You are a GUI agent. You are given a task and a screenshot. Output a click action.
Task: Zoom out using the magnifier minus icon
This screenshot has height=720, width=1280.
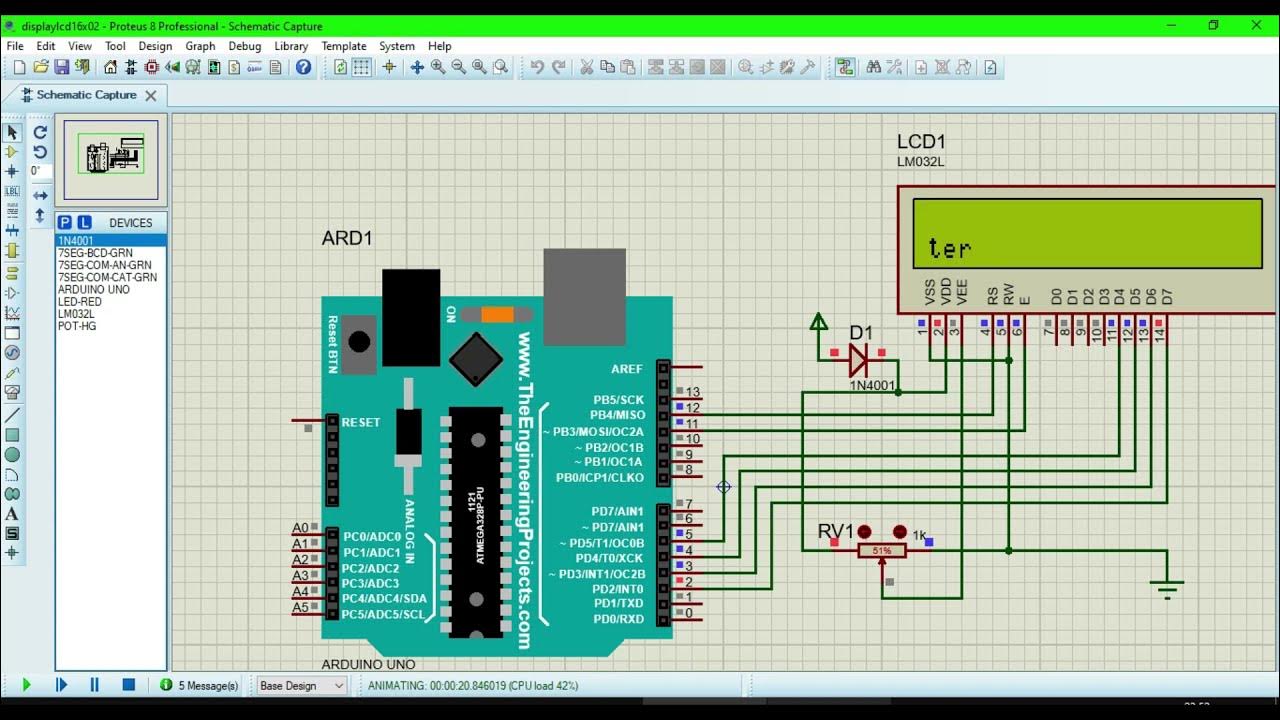click(459, 67)
